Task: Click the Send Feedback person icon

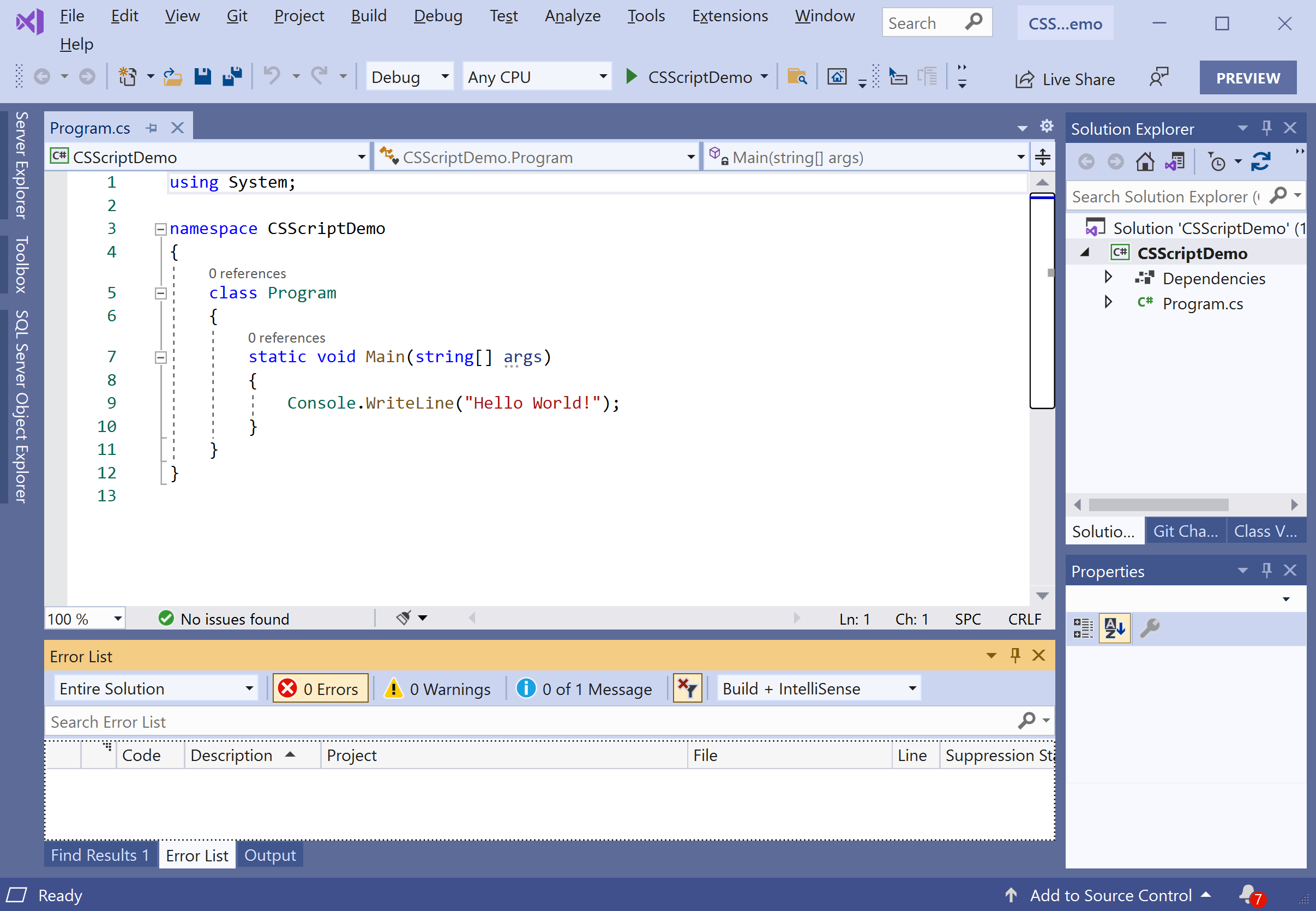Action: (x=1158, y=77)
